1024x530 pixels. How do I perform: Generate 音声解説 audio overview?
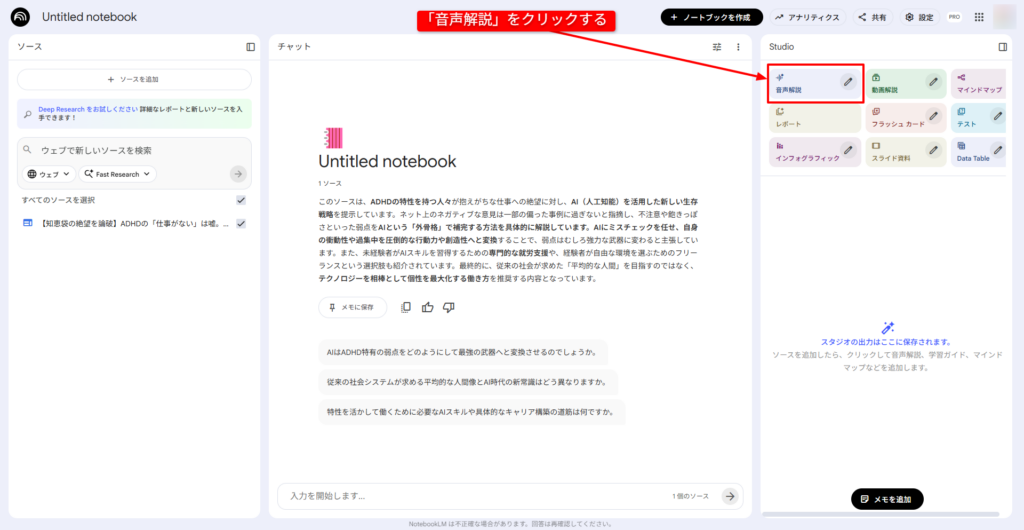click(x=806, y=85)
